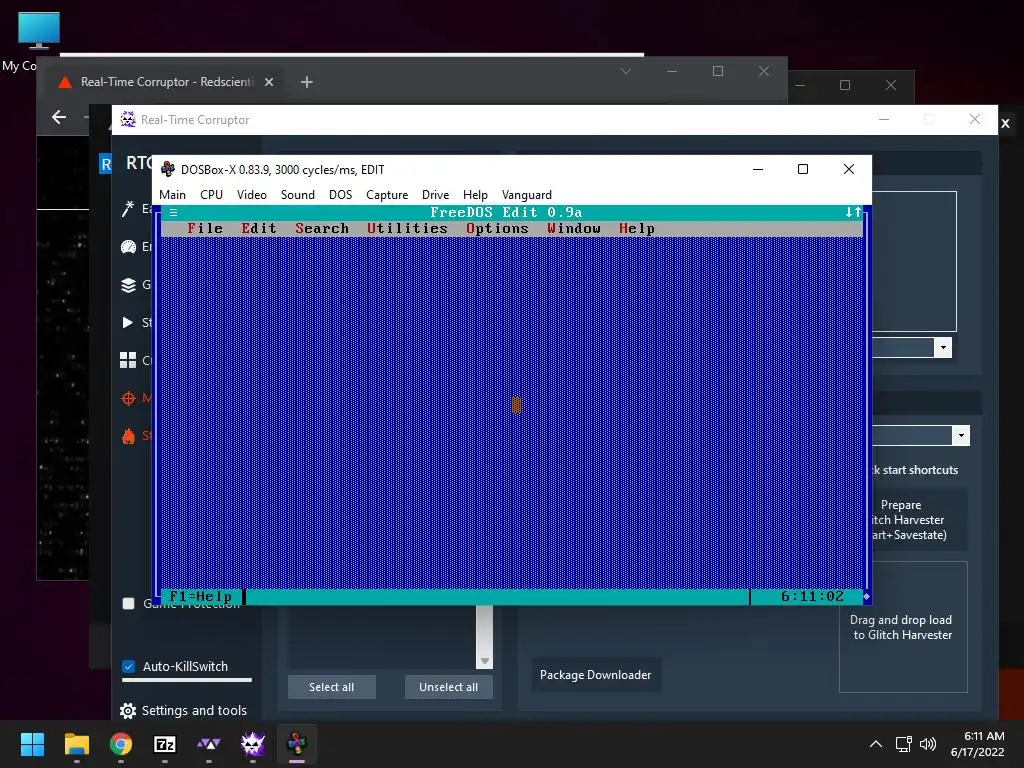Open Utilities menu in FreeDOS Edit

407,229
